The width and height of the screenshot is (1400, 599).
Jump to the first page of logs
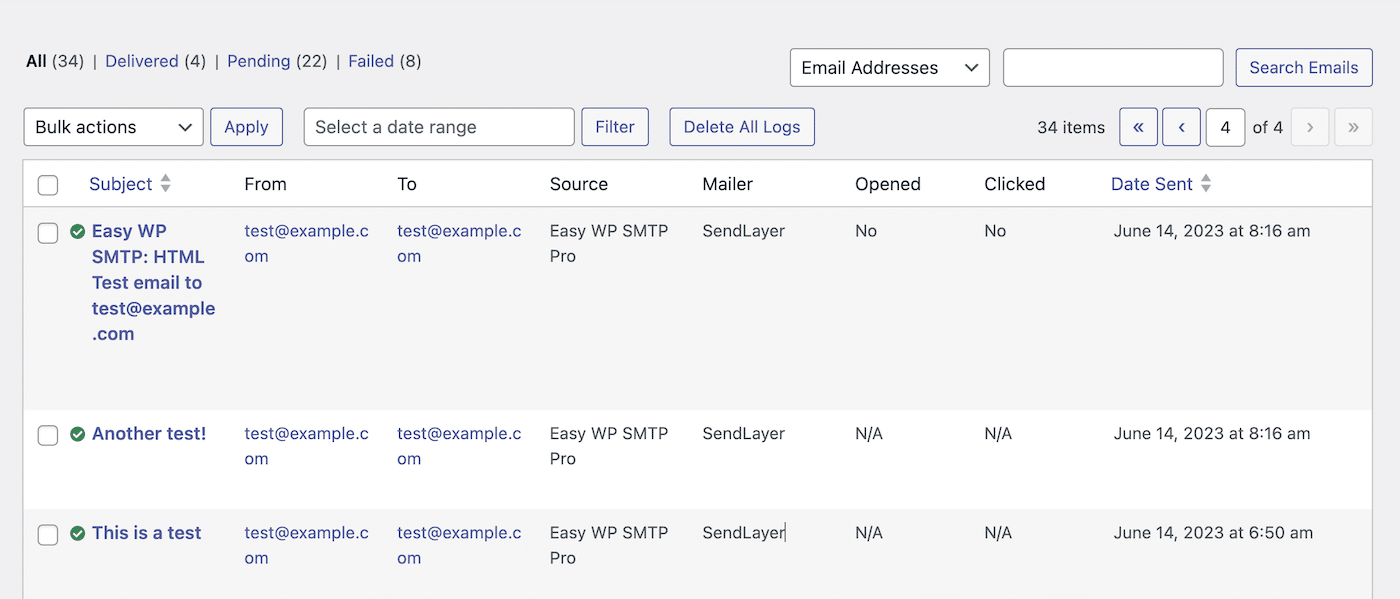1138,127
